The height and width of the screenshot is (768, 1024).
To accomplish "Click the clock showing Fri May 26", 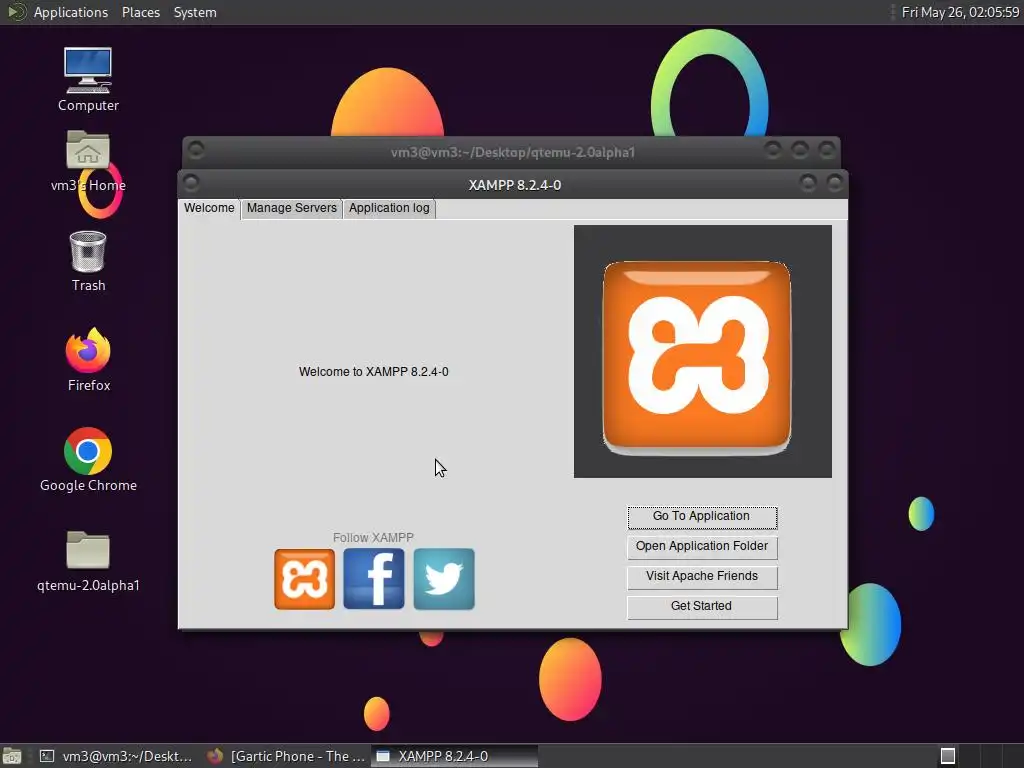I will click(960, 12).
